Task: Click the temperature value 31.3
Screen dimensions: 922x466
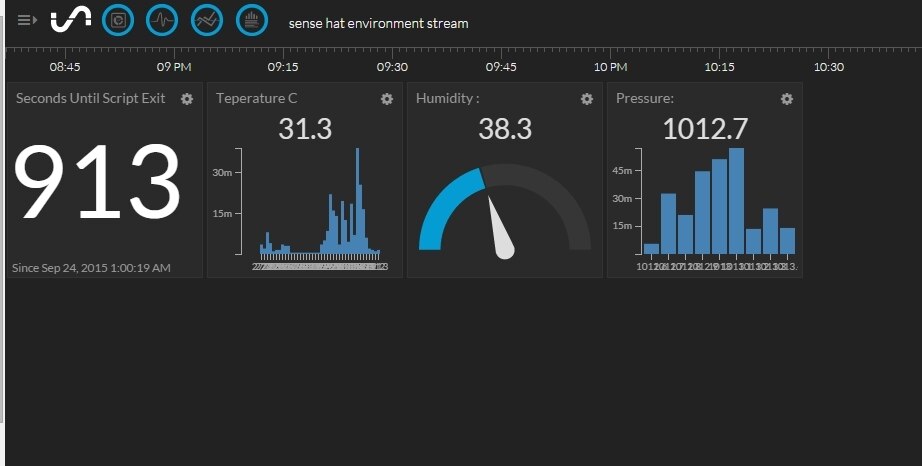Action: [x=305, y=129]
